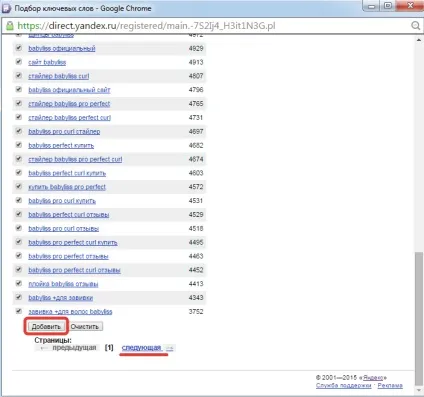Toggle checkbox for 'стайлер babyliss curl'
The width and height of the screenshot is (424, 397).
(x=19, y=76)
